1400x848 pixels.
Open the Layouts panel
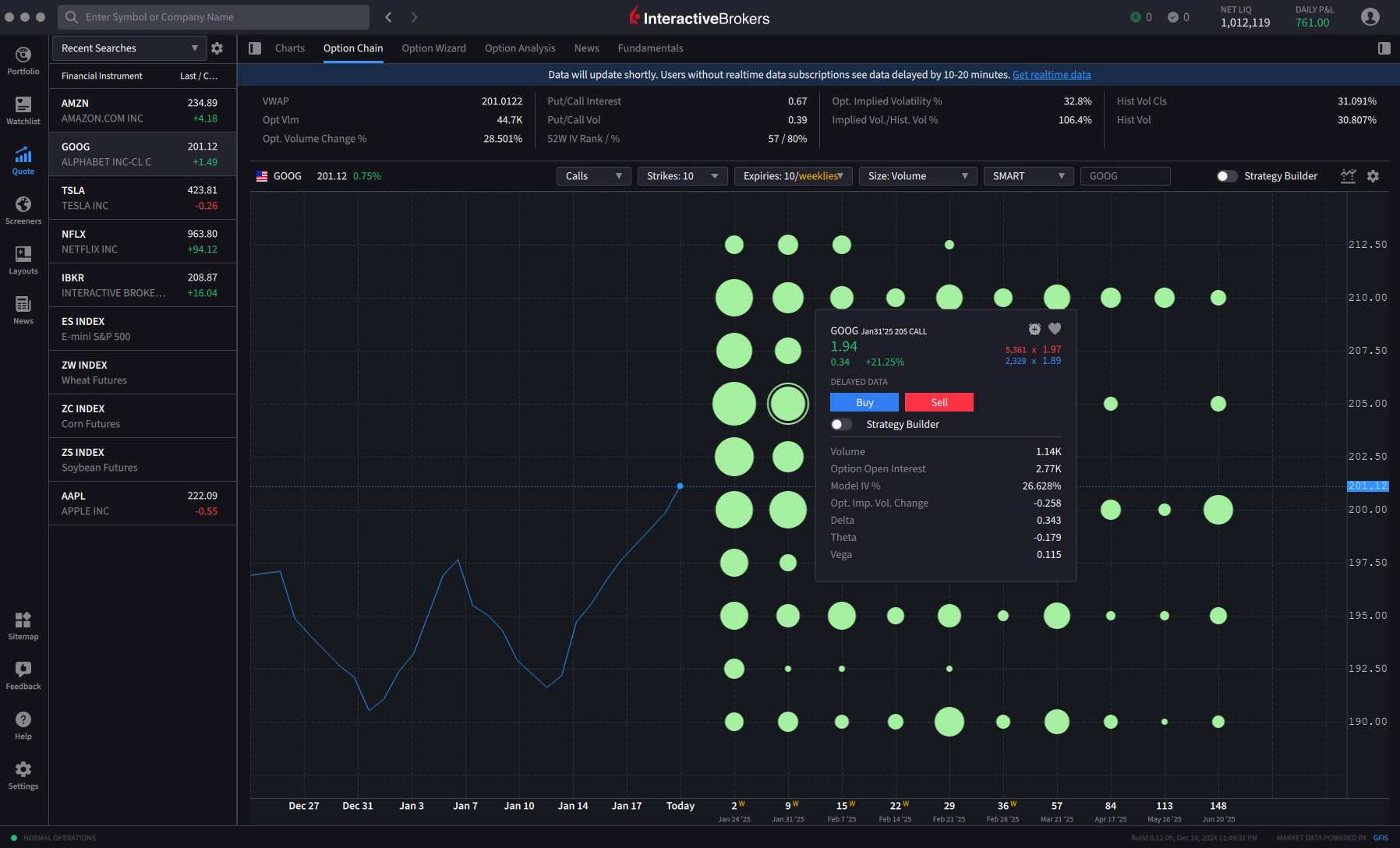click(23, 260)
